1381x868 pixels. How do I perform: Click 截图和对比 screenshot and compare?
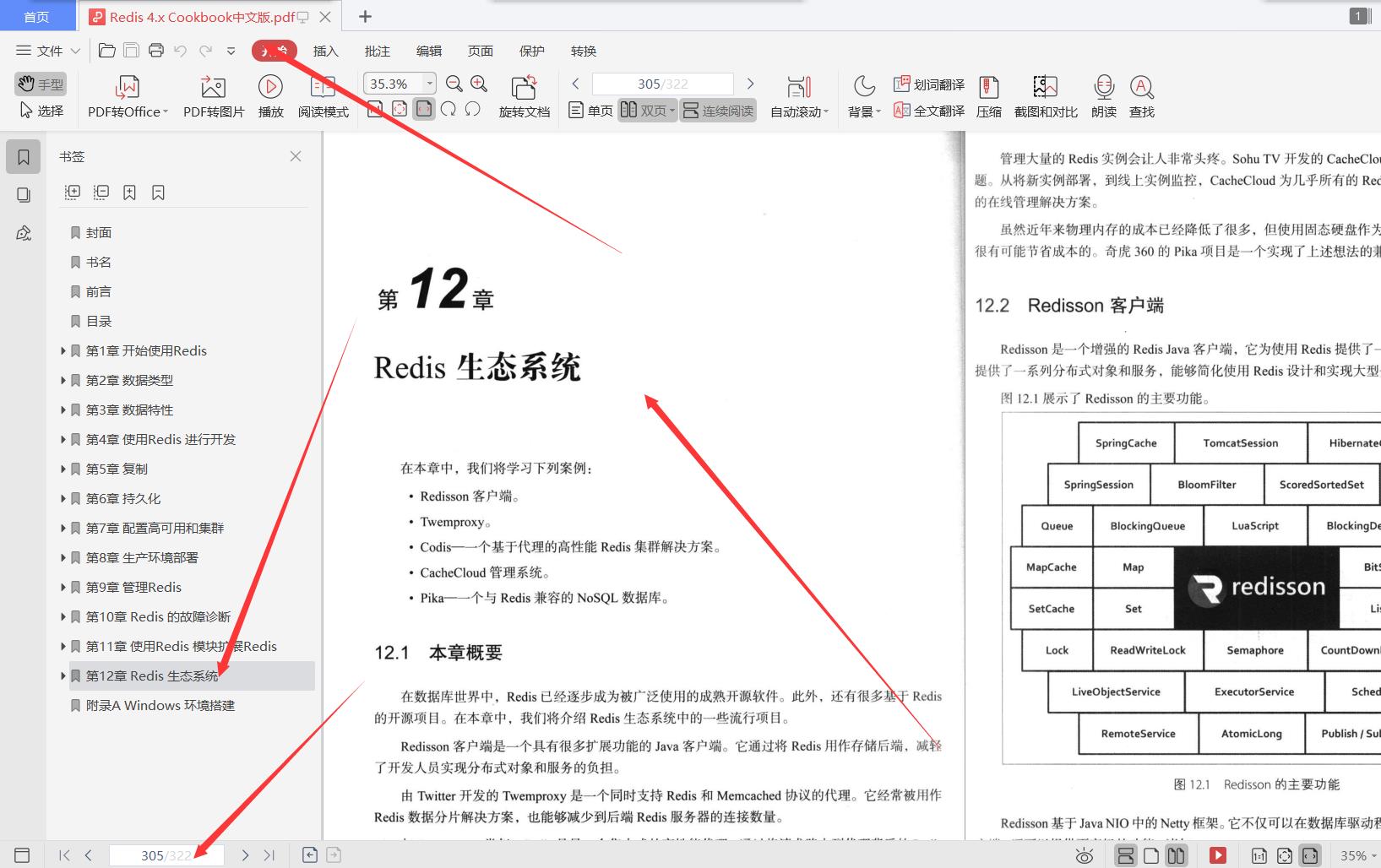[1046, 97]
